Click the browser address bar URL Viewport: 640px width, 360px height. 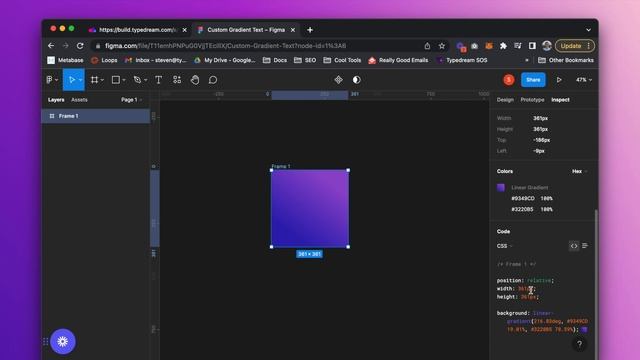point(225,46)
